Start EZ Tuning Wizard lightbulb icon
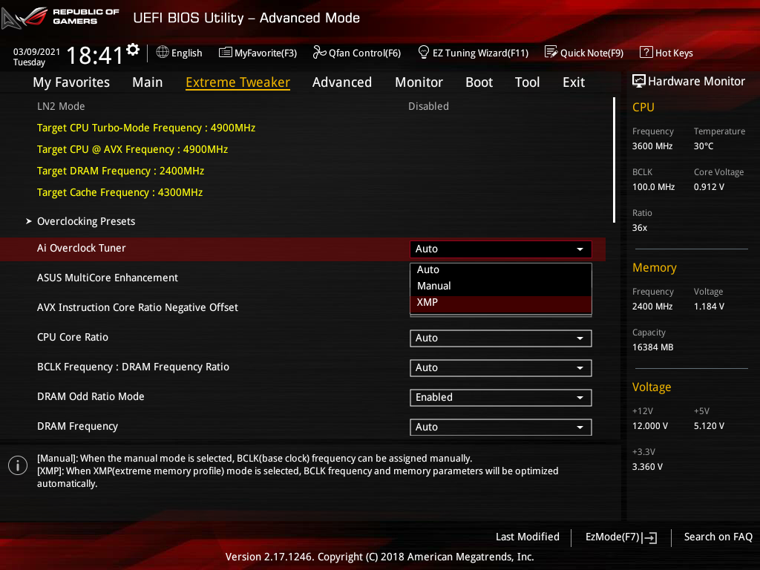The height and width of the screenshot is (570, 760). 423,52
